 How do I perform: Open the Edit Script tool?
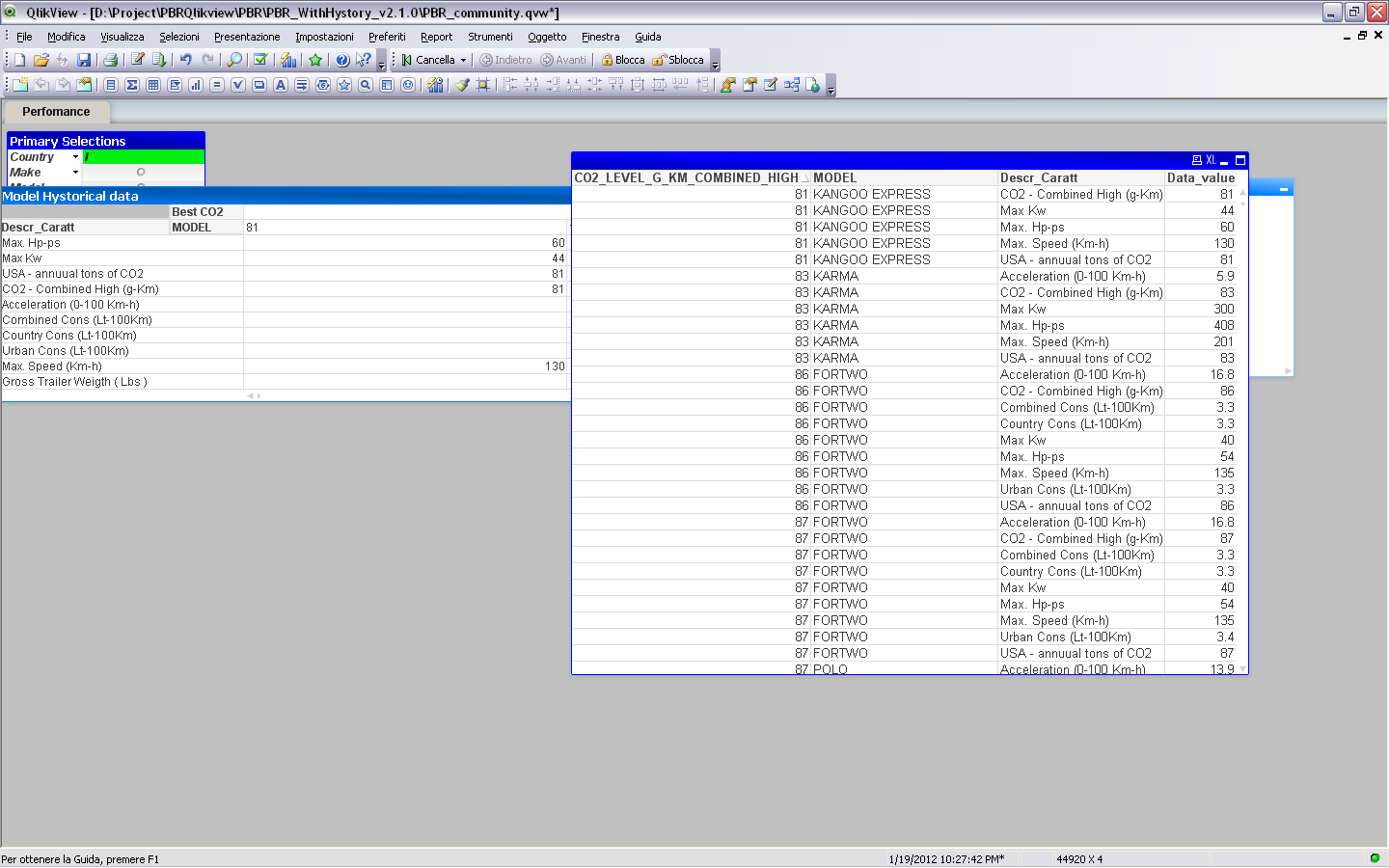[x=138, y=60]
